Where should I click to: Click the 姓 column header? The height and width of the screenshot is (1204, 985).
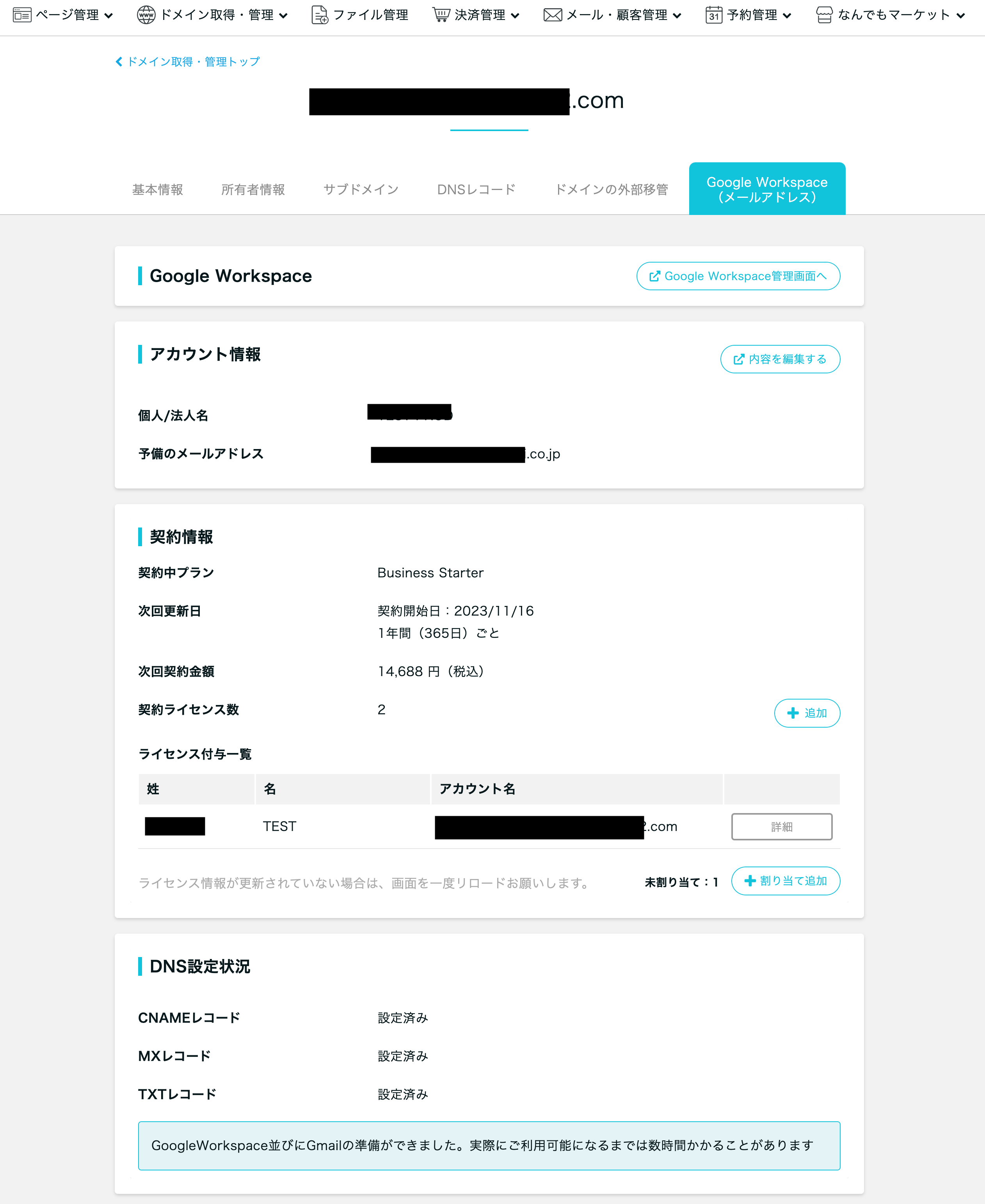click(x=196, y=789)
